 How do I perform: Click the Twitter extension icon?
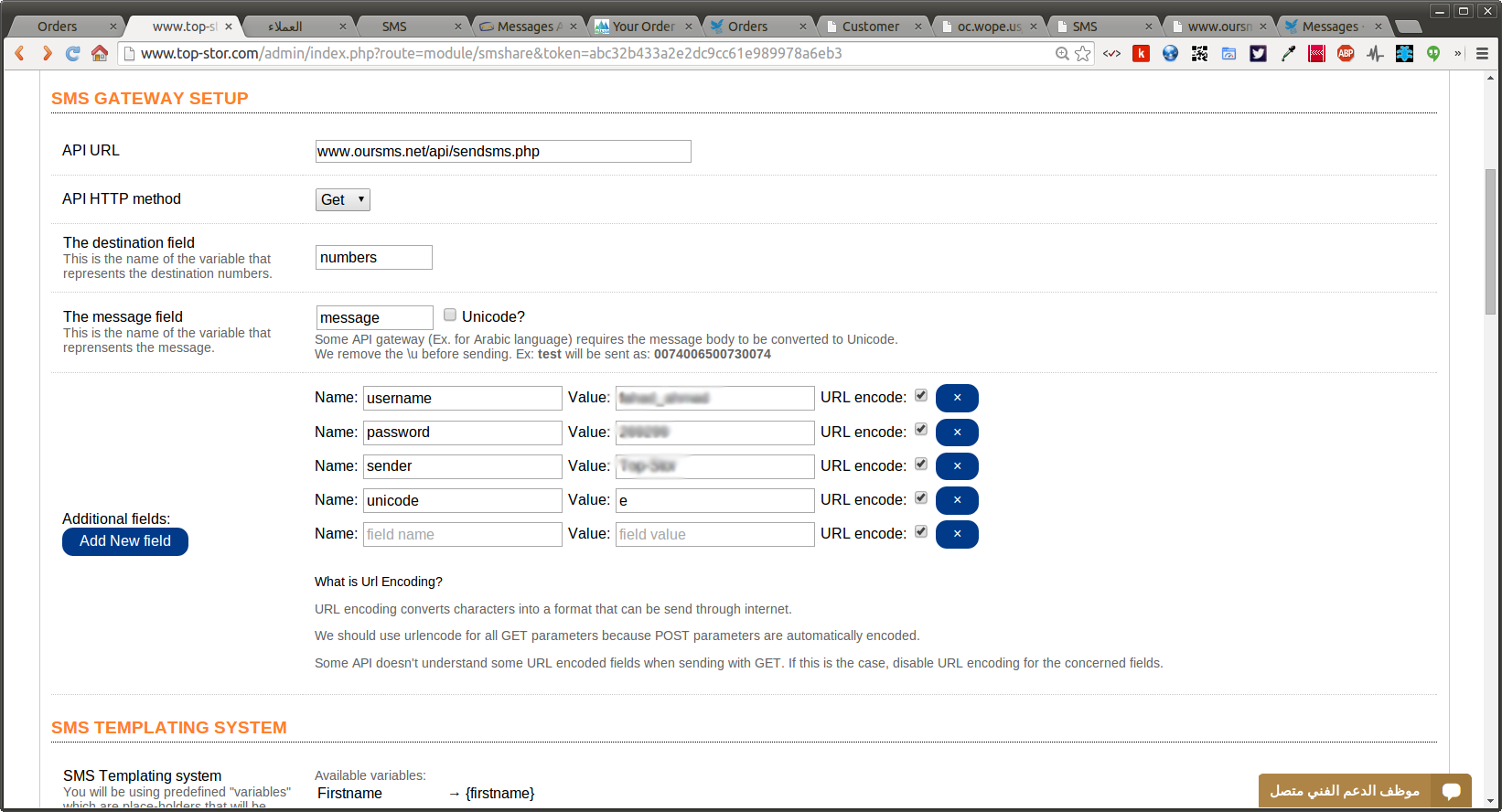point(1258,54)
